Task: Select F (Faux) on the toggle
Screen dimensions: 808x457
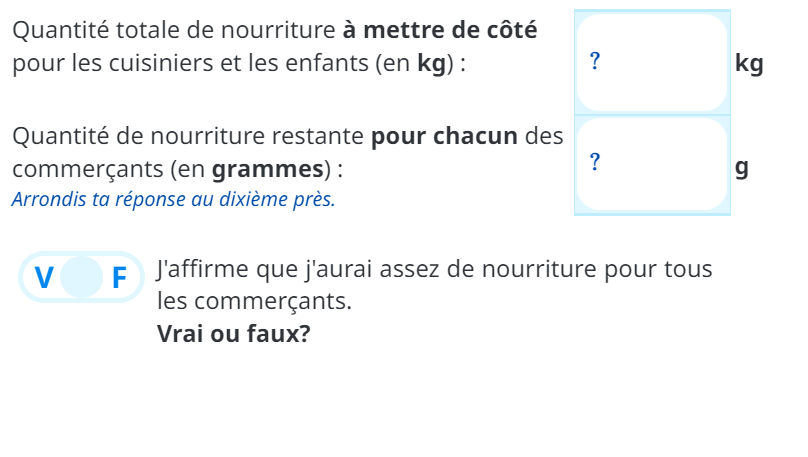Action: tap(119, 277)
